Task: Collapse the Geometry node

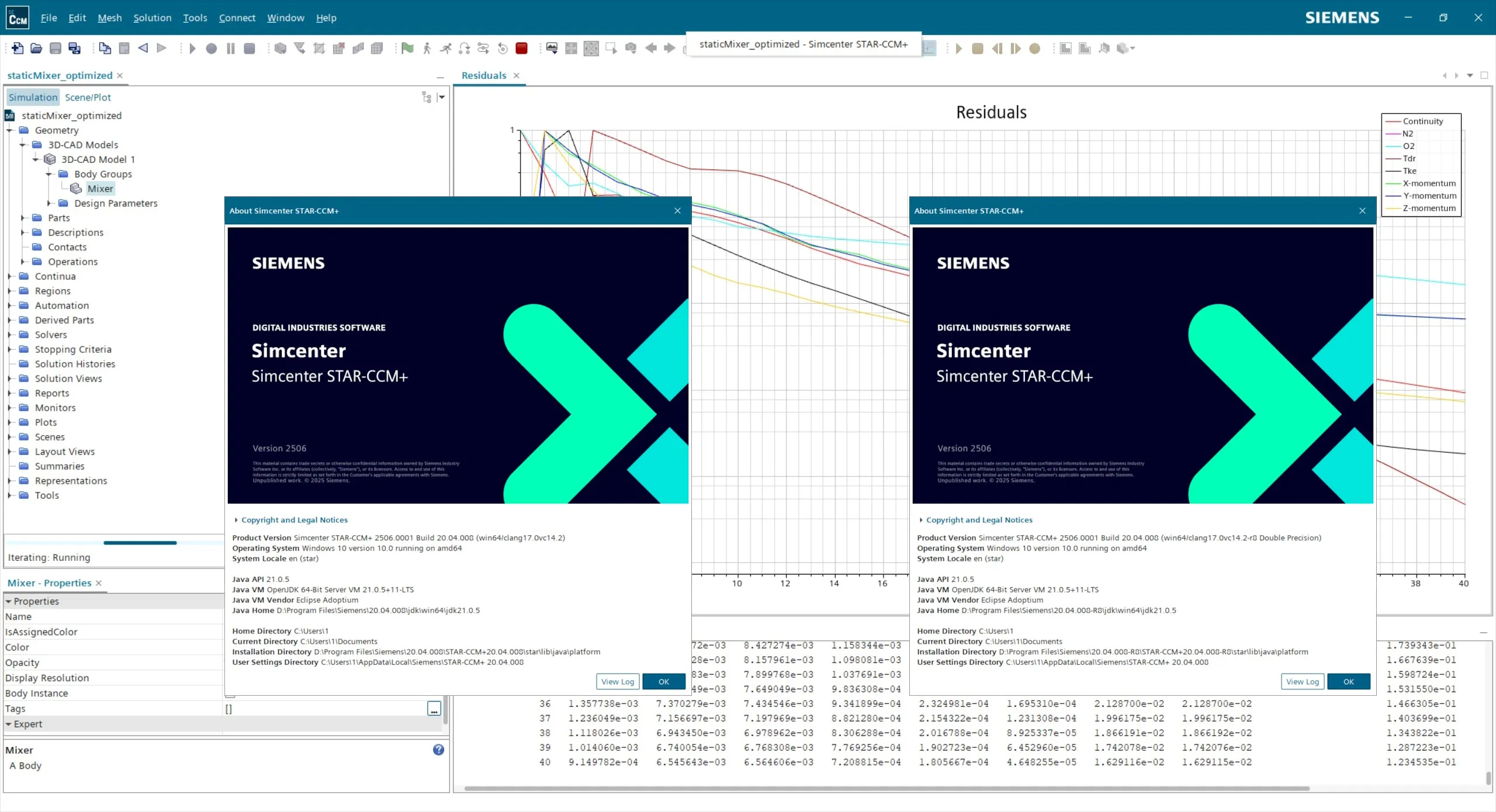Action: [10, 130]
